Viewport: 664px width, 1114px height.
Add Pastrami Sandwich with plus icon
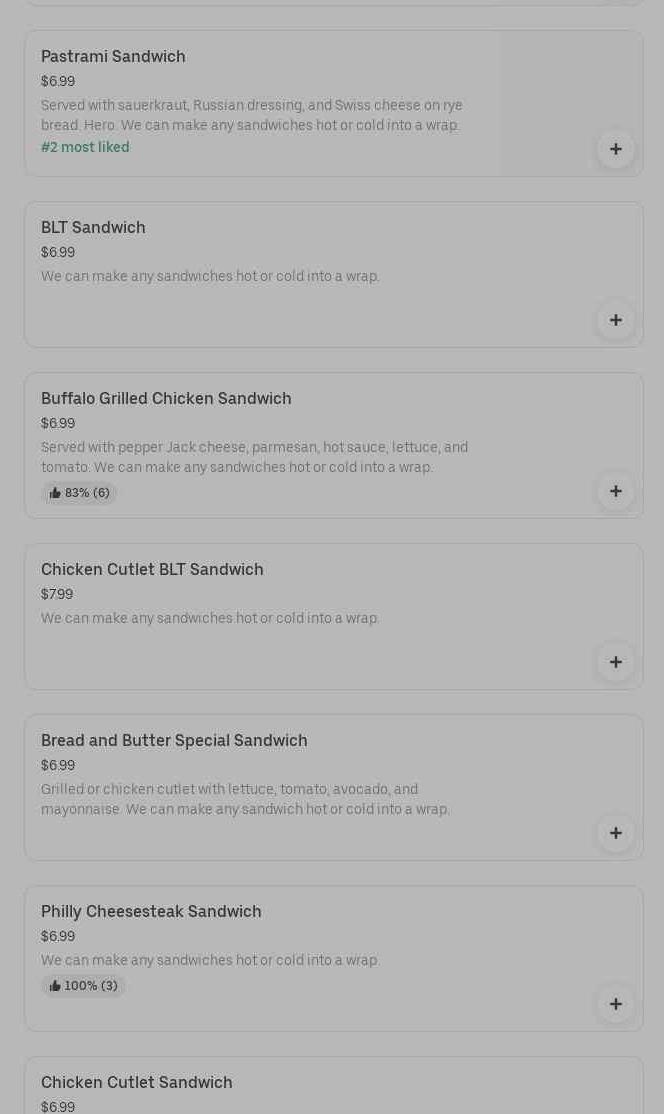[615, 149]
